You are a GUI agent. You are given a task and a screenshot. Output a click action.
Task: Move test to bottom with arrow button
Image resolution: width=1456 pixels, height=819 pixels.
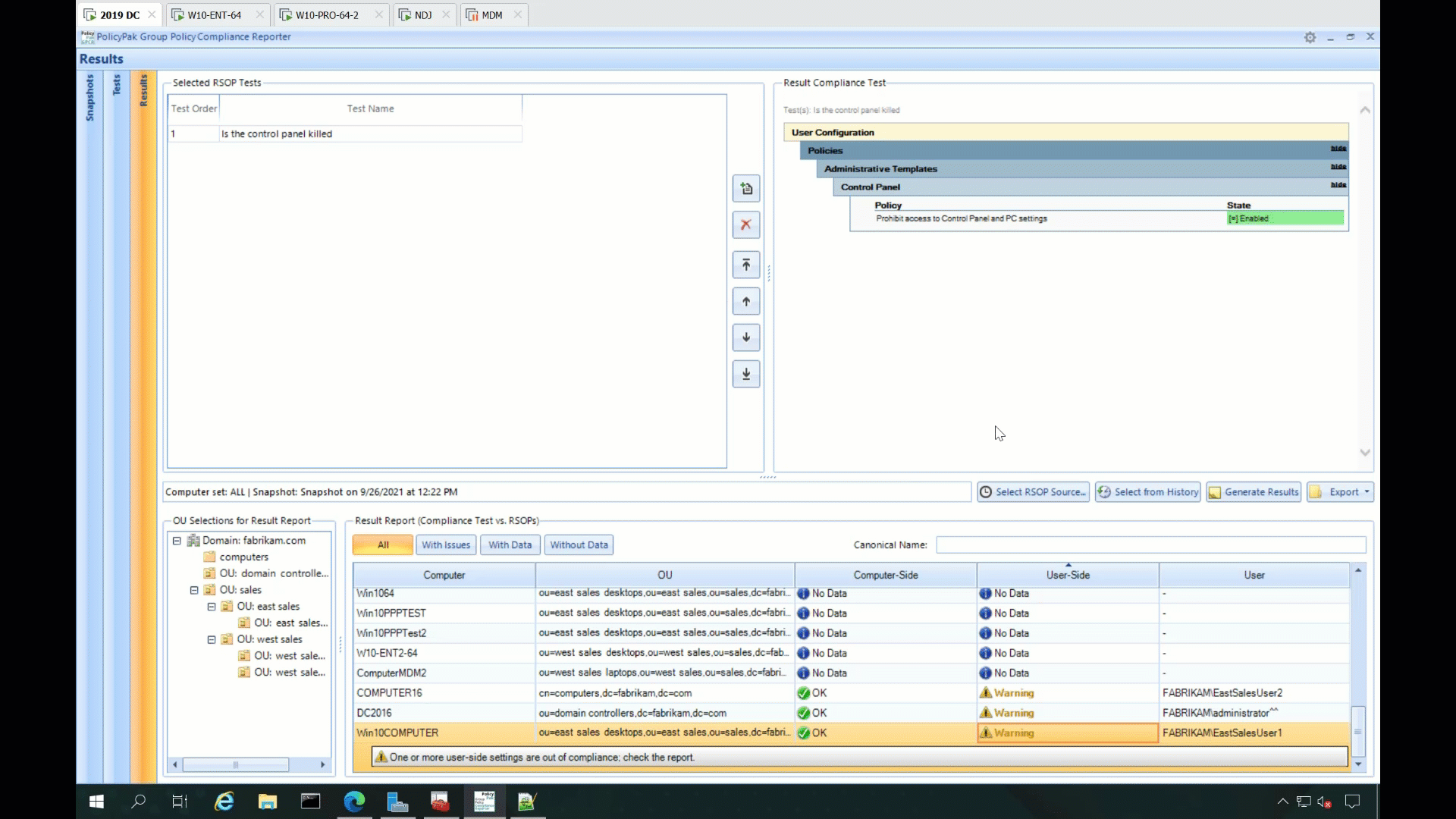coord(746,374)
